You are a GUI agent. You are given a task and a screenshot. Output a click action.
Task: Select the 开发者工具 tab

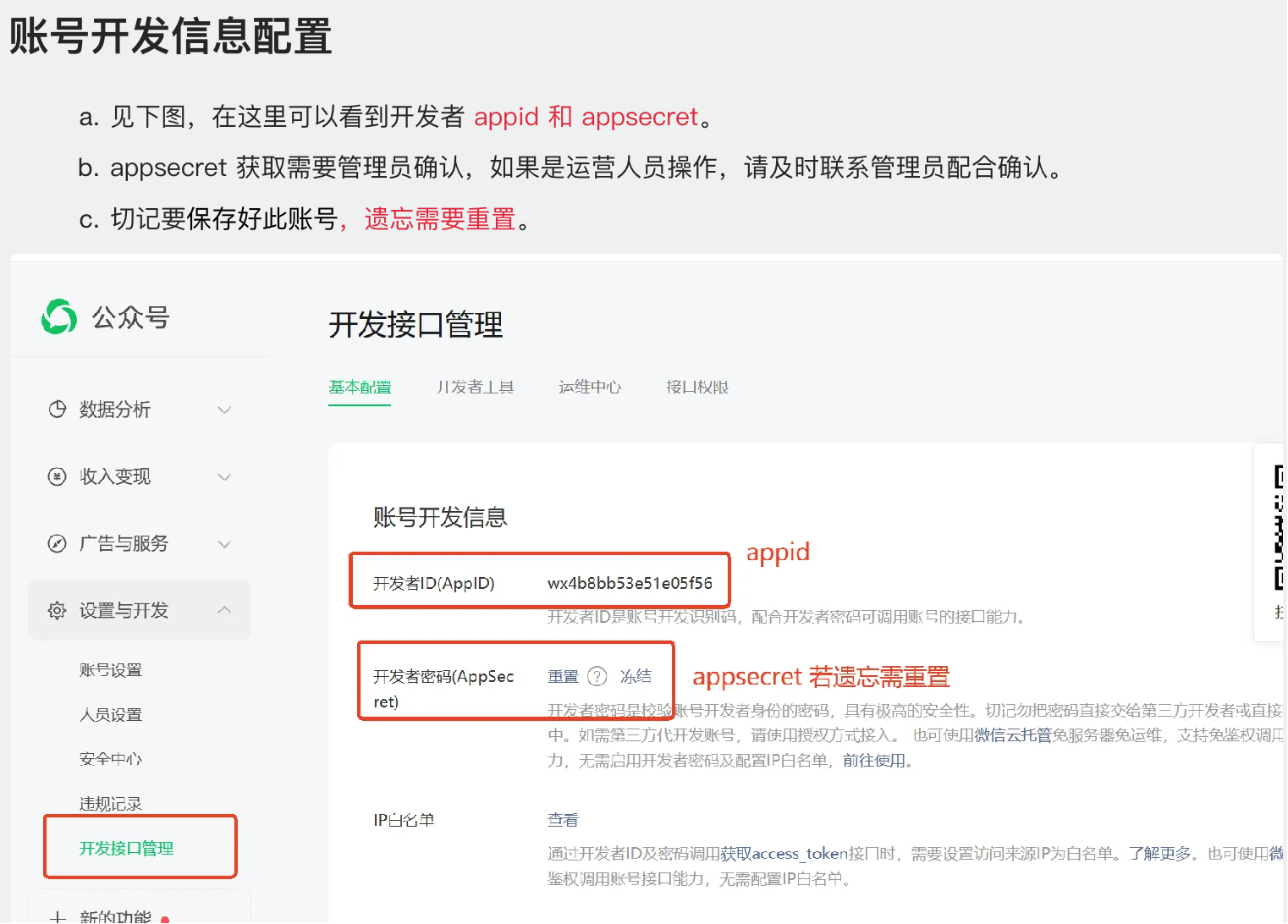[475, 388]
